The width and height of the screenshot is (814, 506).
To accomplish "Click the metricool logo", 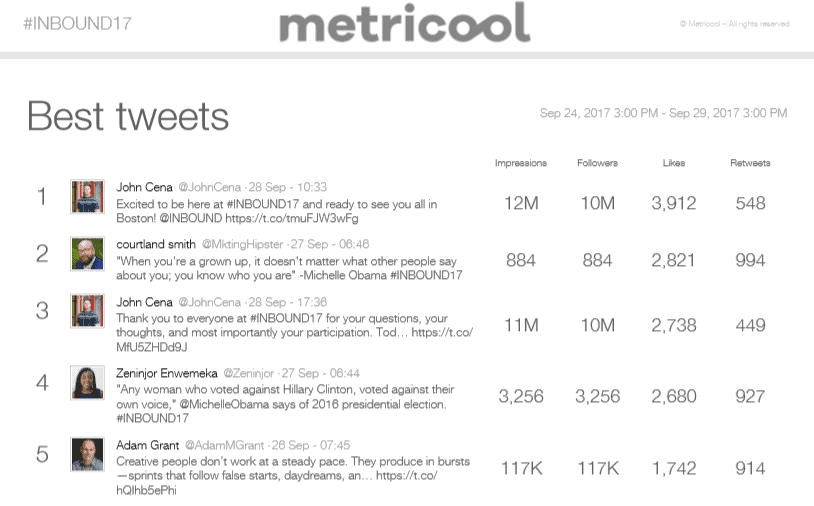I will 404,22.
